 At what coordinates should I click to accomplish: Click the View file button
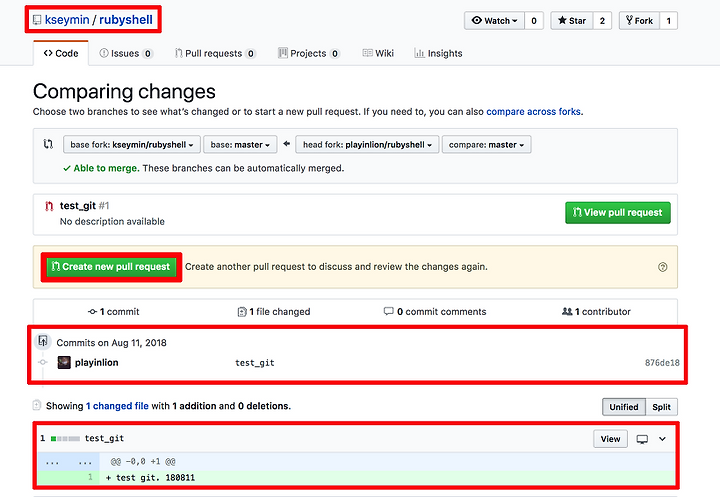click(610, 439)
